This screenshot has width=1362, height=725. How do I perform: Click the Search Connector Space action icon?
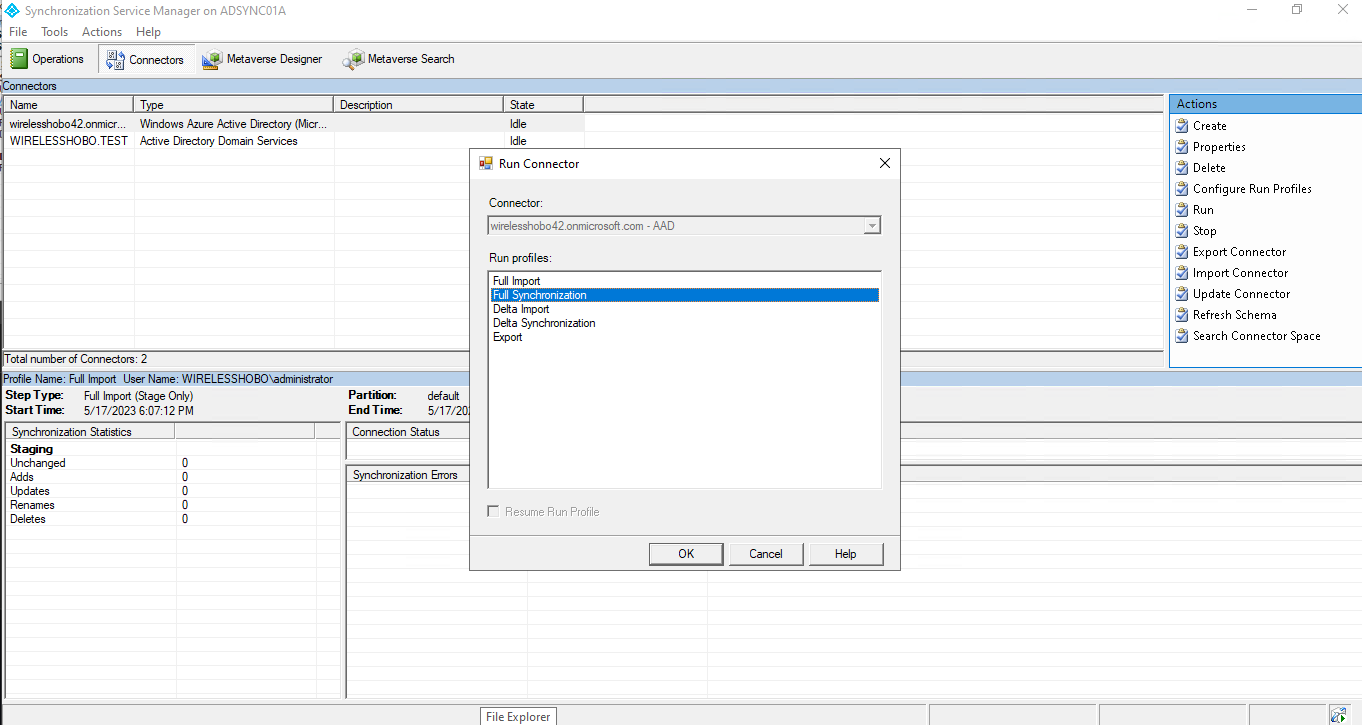pyautogui.click(x=1181, y=336)
